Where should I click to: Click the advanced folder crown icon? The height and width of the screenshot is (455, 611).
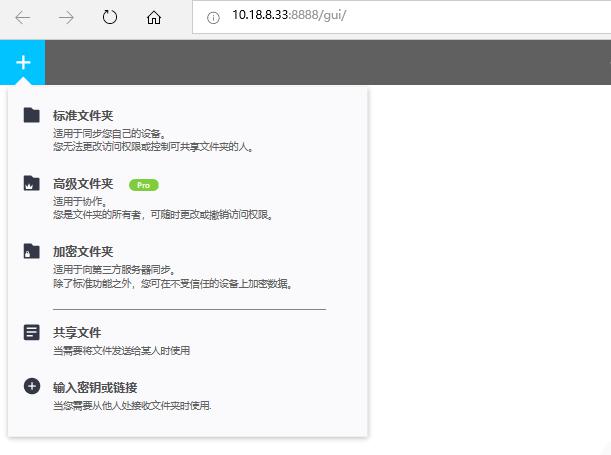click(x=32, y=184)
